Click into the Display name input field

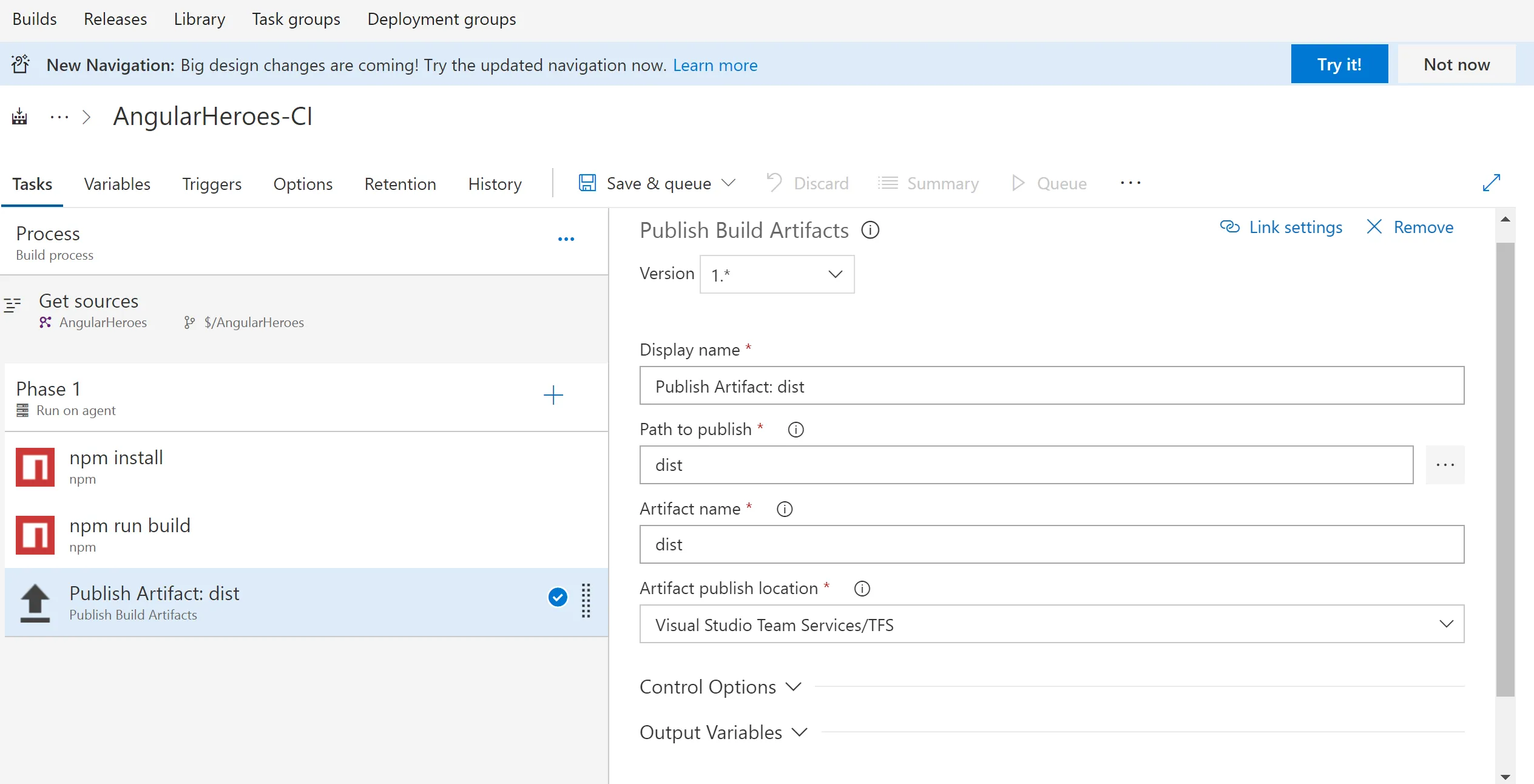(1051, 386)
